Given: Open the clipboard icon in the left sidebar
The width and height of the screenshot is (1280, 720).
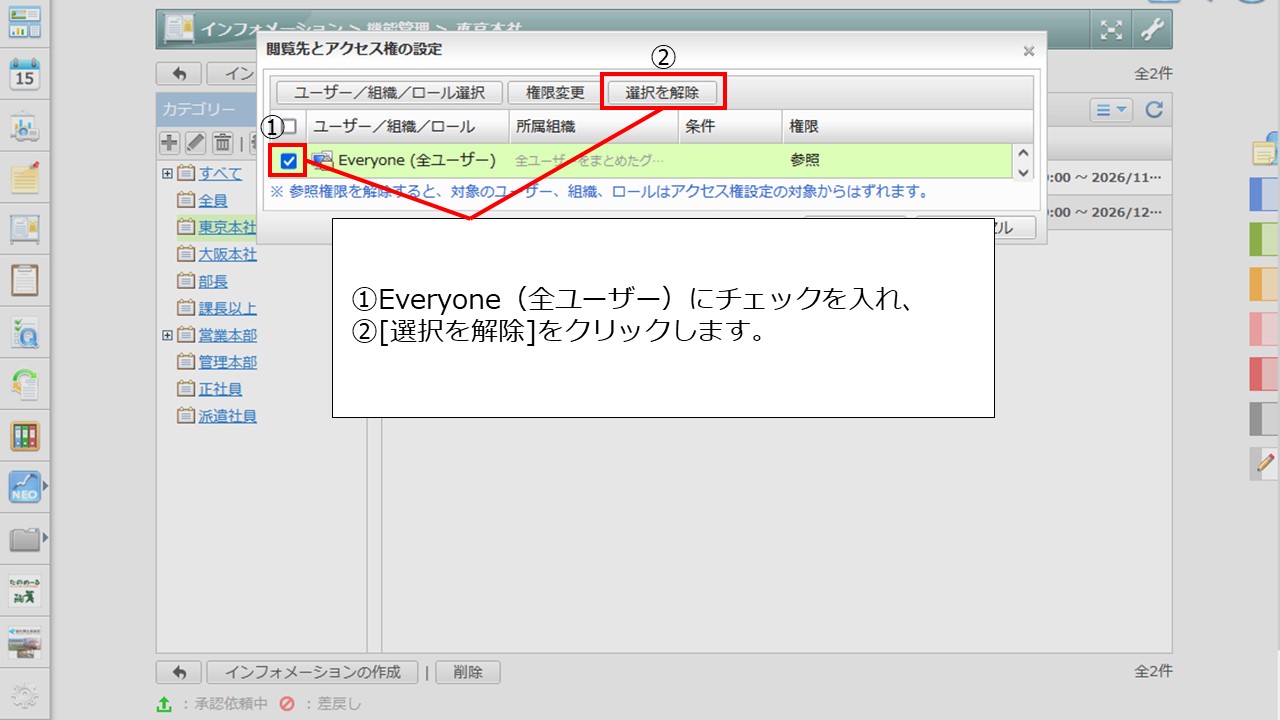Looking at the screenshot, I should 24,280.
